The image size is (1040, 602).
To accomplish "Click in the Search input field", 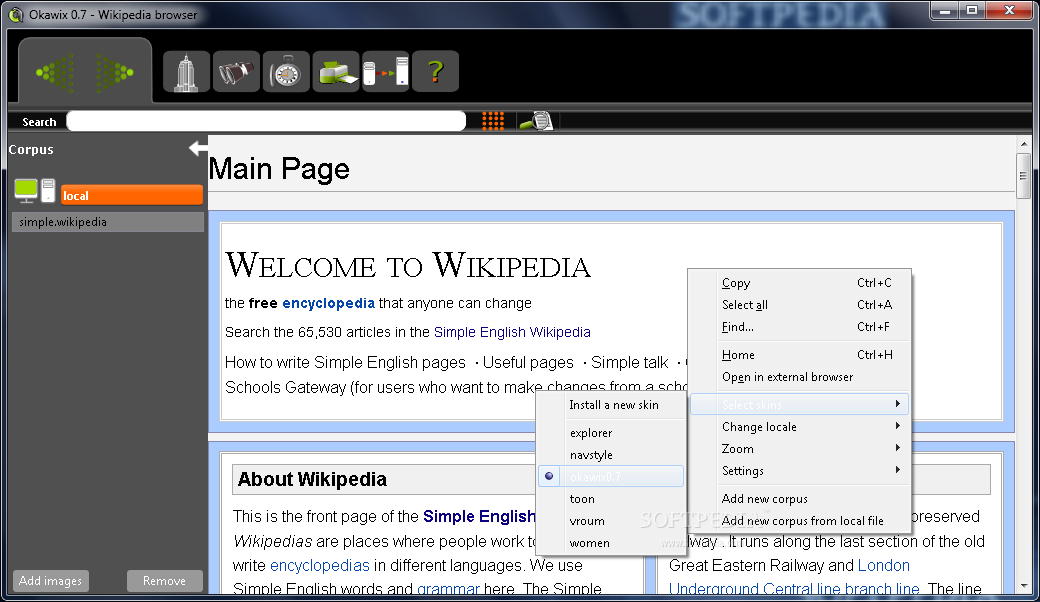I will (x=266, y=121).
